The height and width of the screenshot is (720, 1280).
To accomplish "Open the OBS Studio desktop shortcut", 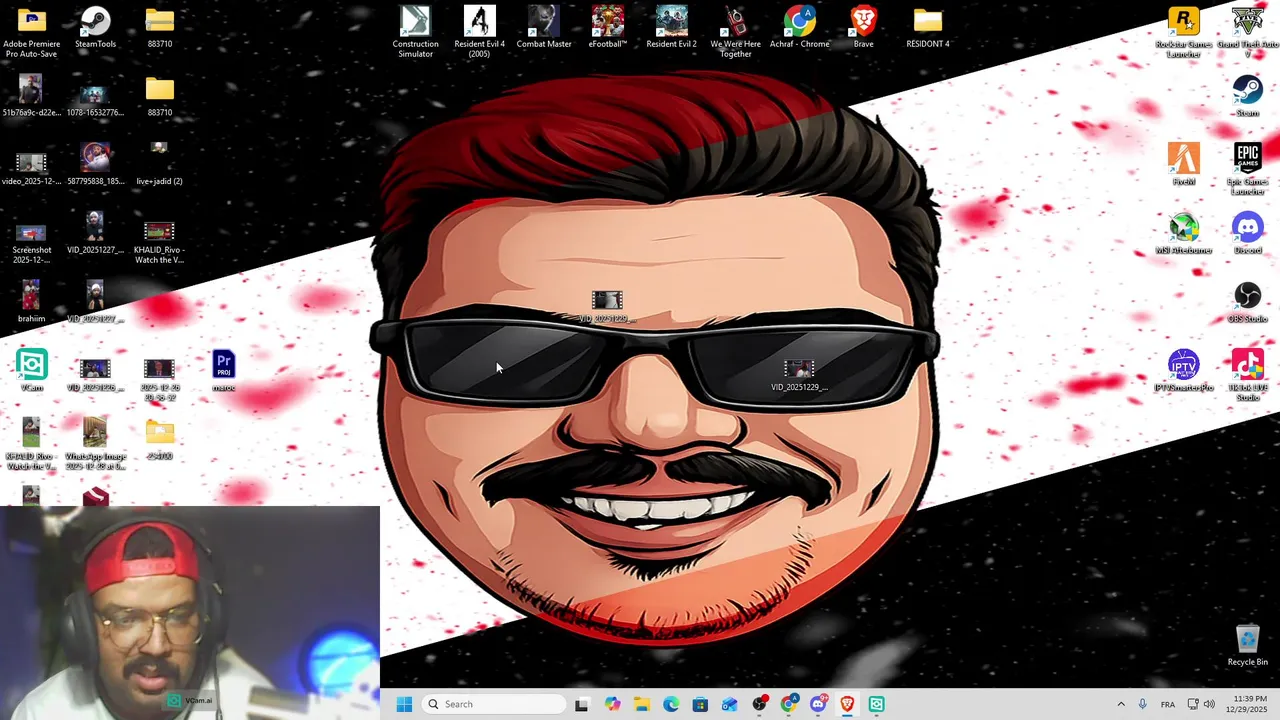I will [1247, 303].
